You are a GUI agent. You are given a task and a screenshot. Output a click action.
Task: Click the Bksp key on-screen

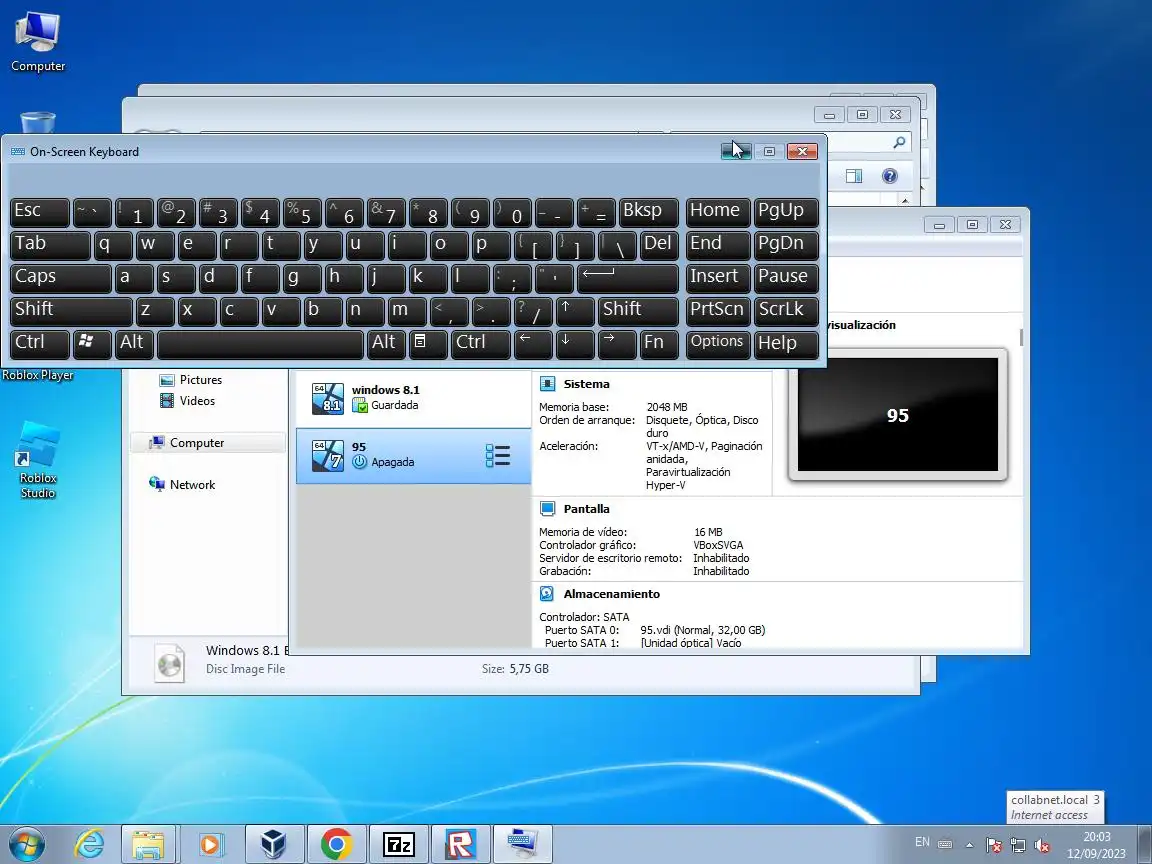pyautogui.click(x=648, y=212)
